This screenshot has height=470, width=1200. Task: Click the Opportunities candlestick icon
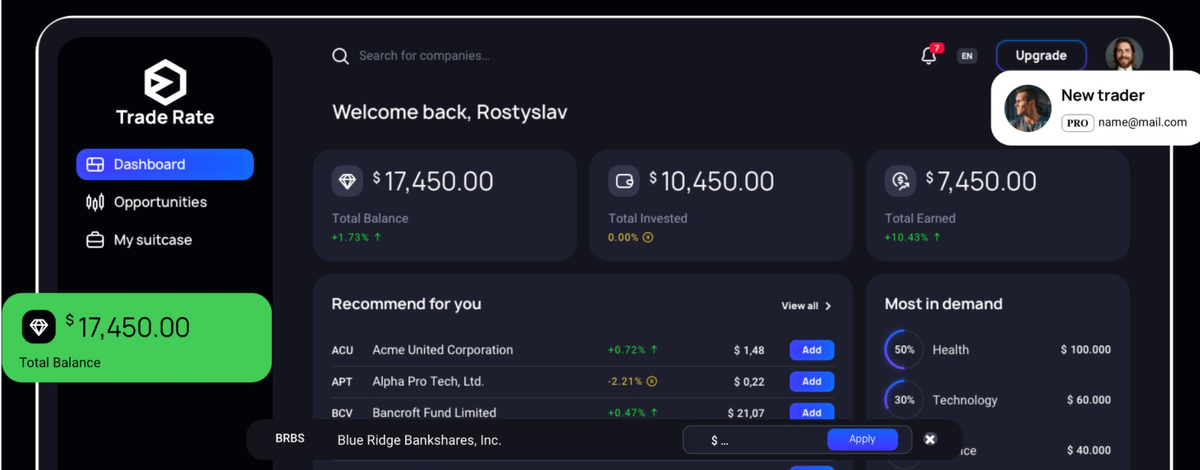coord(95,202)
